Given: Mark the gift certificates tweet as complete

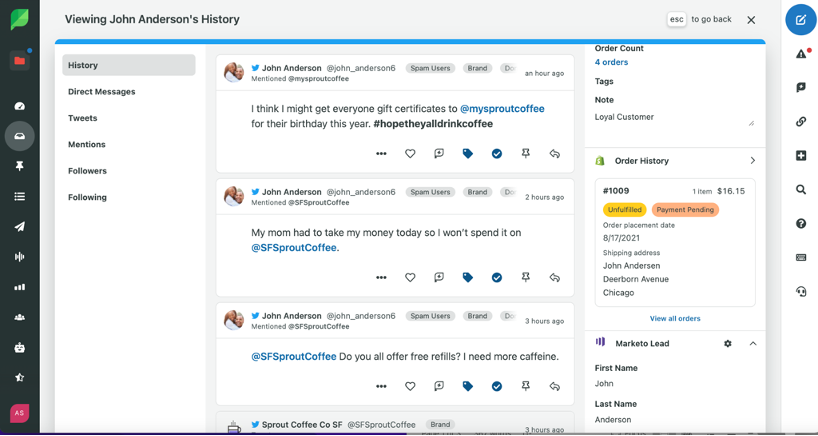Looking at the screenshot, I should tap(496, 154).
